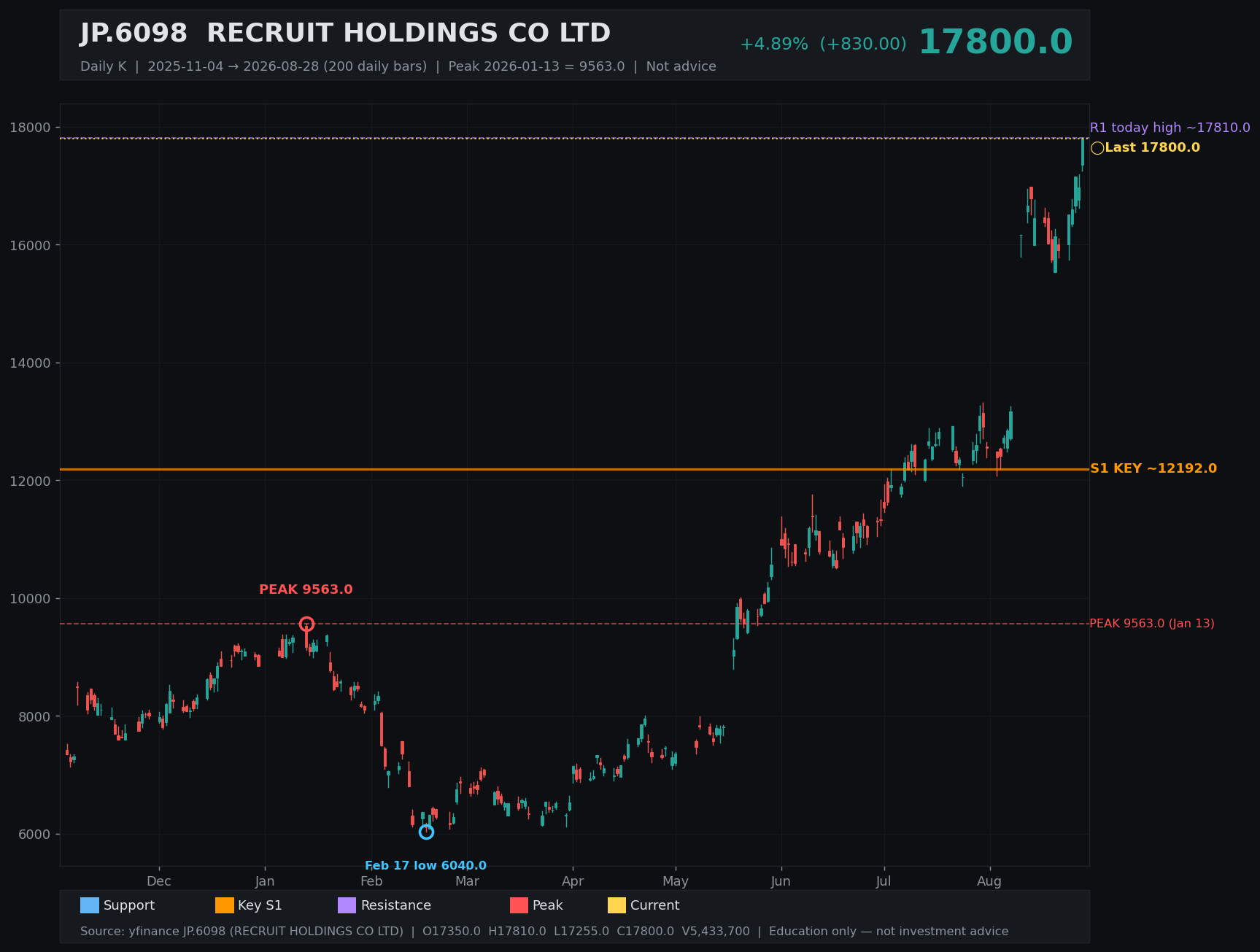The width and height of the screenshot is (1260, 952).
Task: Click the S1 KEY ~12192.0 label
Action: click(x=1153, y=468)
